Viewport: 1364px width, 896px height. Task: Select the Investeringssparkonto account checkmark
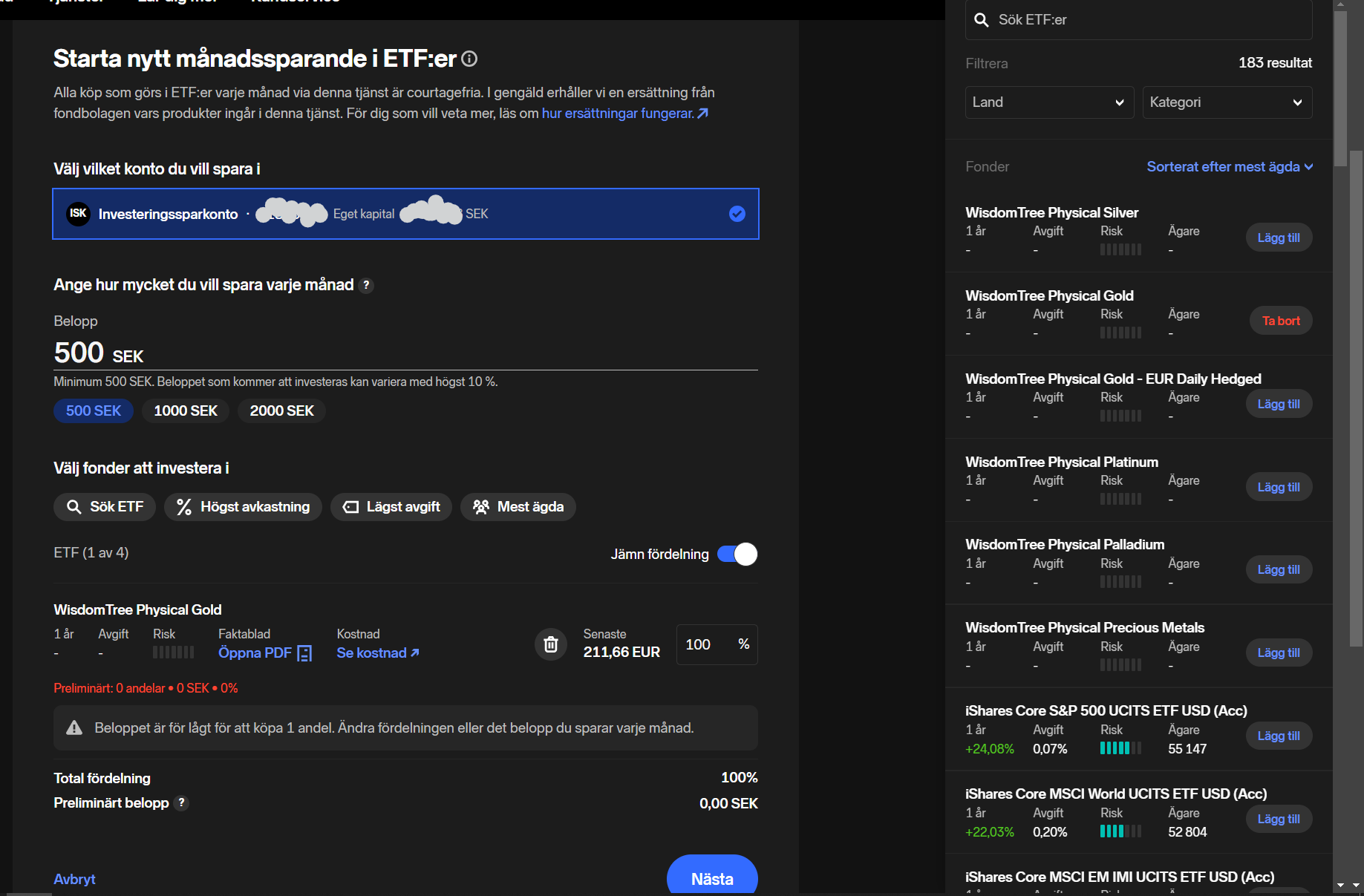(x=737, y=214)
